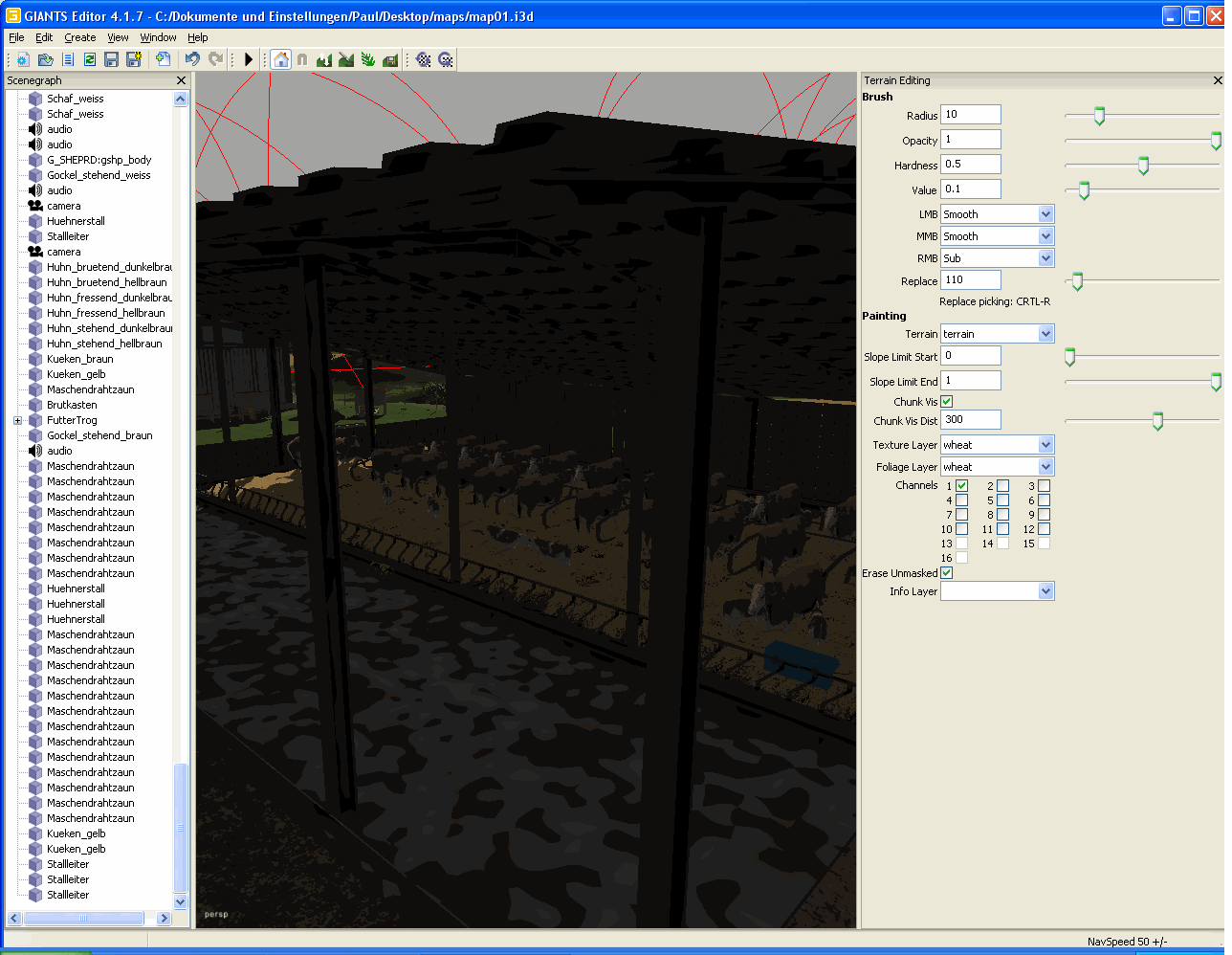Screen dimensions: 1232x955
Task: Click the Open file folder icon
Action: click(45, 59)
